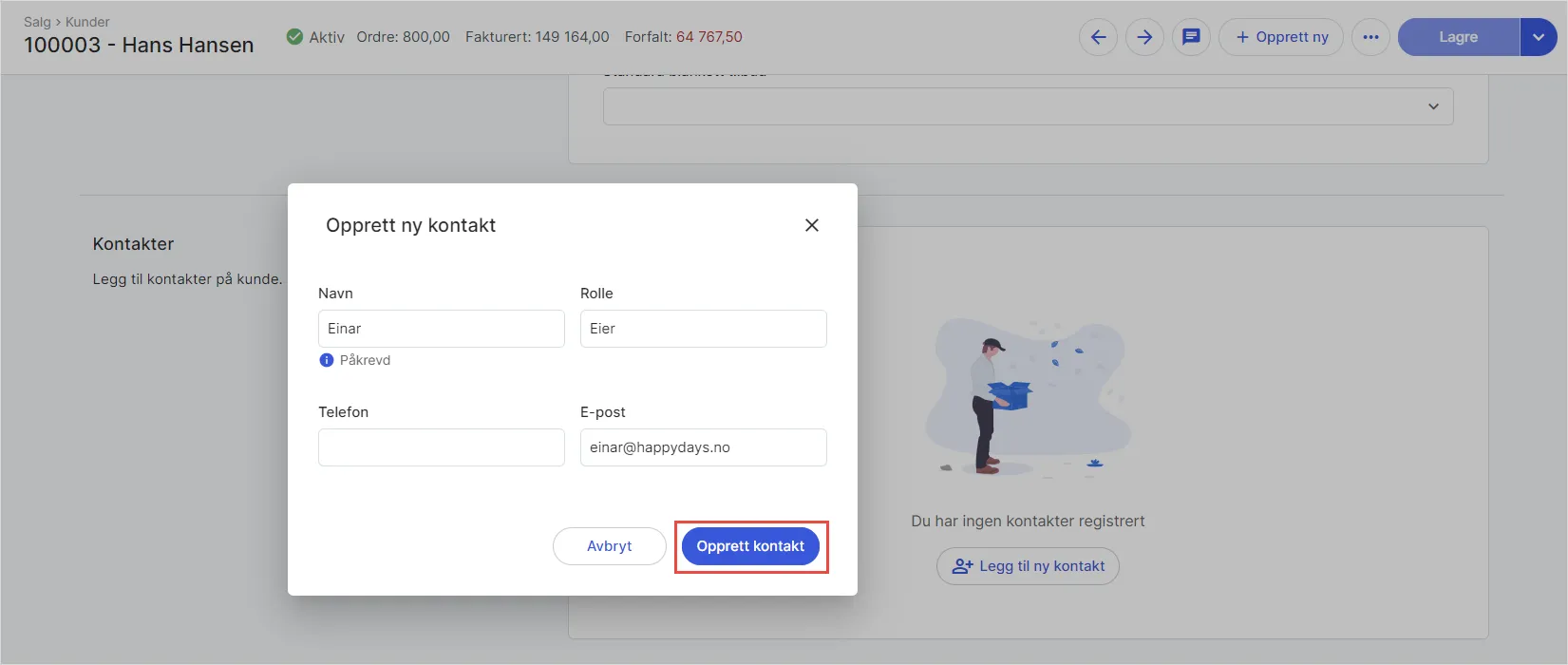Viewport: 1568px width, 665px height.
Task: Click Avbryt to cancel the dialog
Action: pos(609,546)
